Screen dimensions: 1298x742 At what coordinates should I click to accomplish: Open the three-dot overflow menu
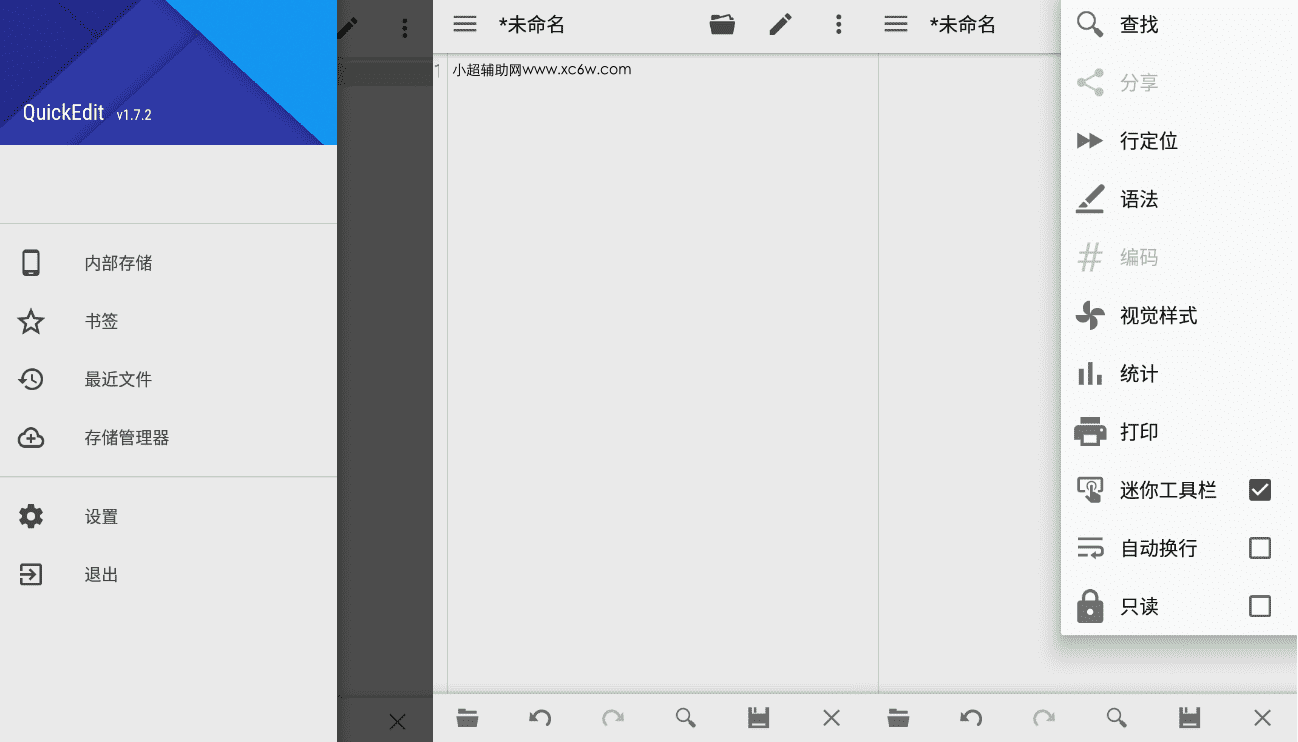[x=838, y=24]
